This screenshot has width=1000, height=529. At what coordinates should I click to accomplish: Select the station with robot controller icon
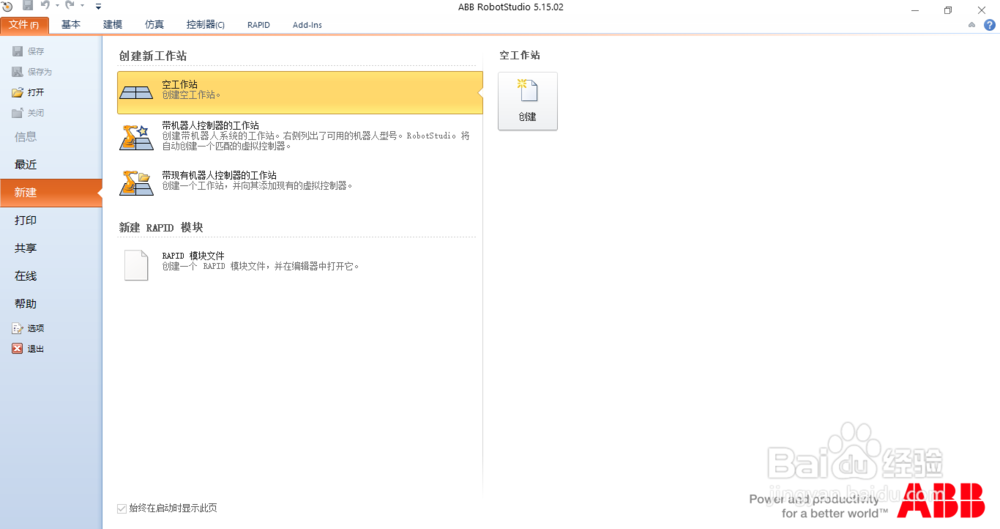(136, 137)
